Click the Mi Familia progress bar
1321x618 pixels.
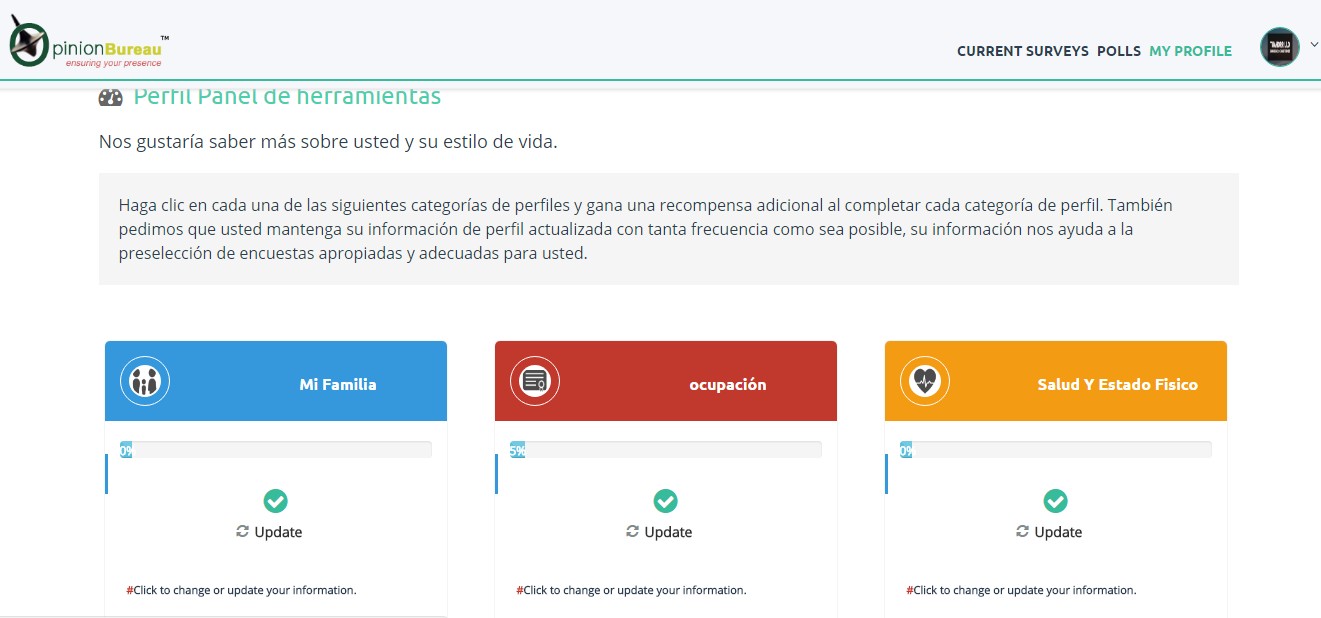[276, 450]
